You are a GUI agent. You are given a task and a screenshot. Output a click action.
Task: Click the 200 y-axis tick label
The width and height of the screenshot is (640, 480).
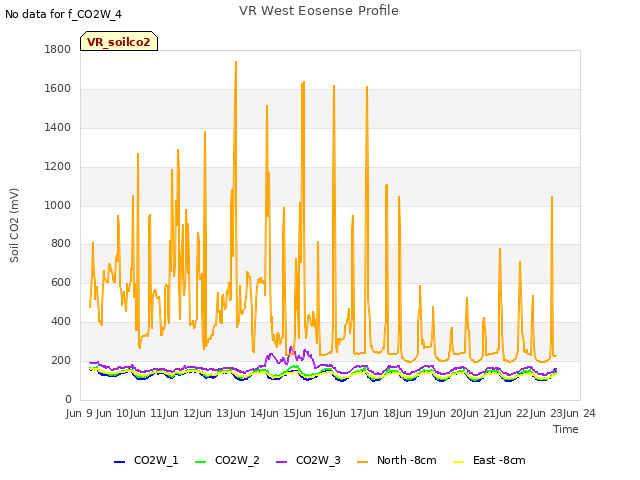[61, 360]
